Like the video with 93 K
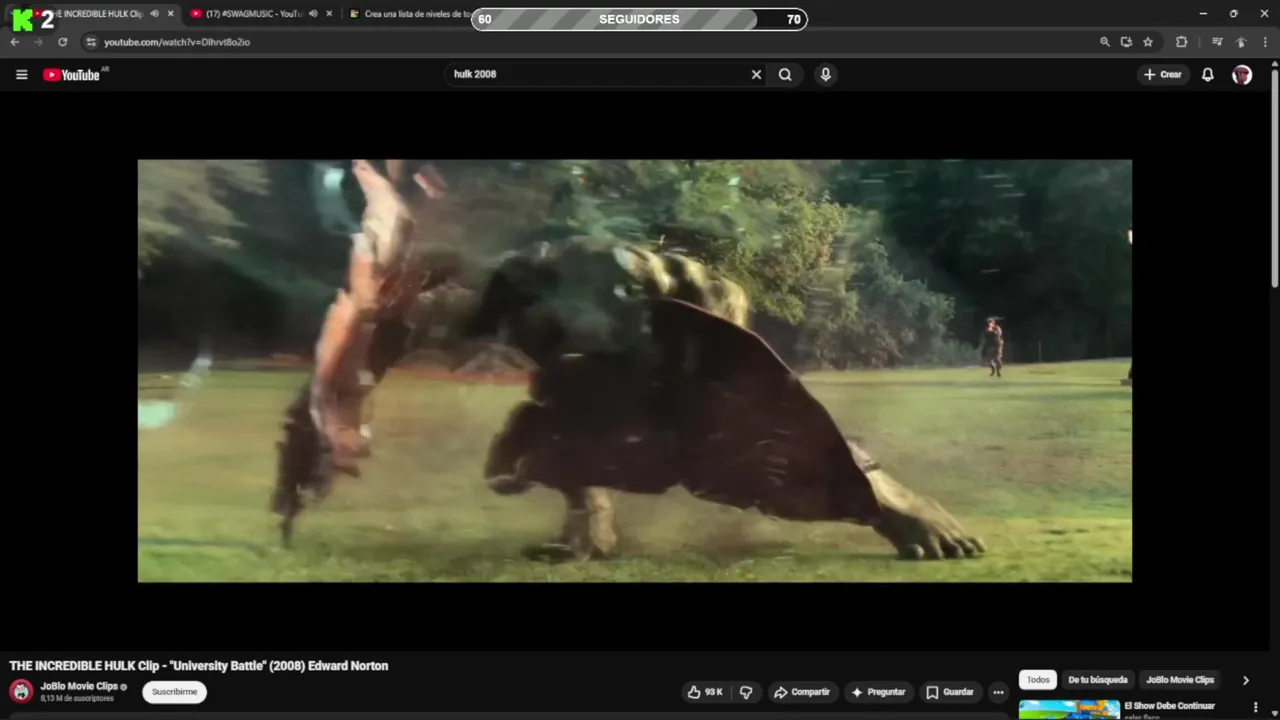Image resolution: width=1280 pixels, height=720 pixels. [x=706, y=692]
